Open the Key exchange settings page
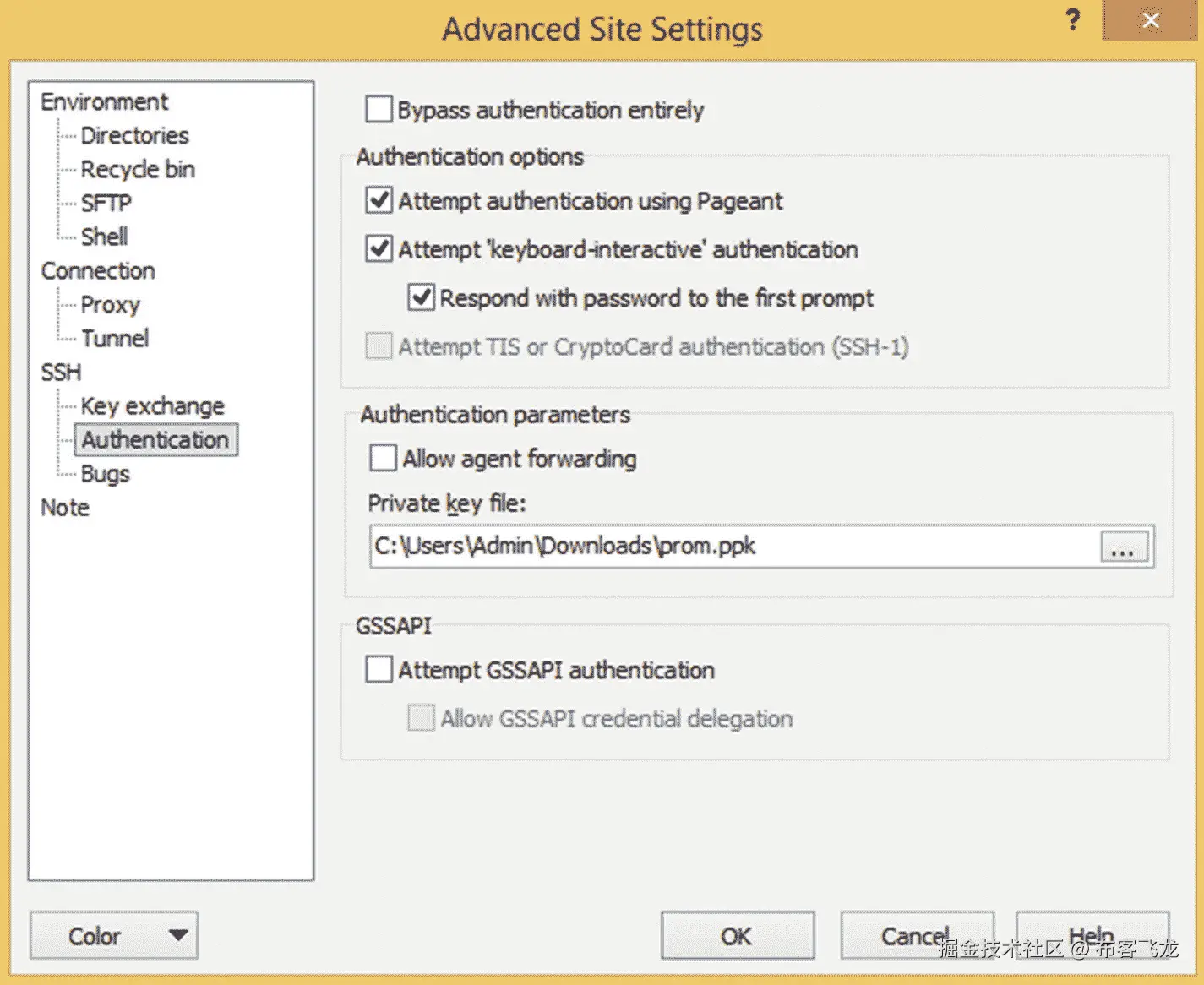 click(152, 405)
